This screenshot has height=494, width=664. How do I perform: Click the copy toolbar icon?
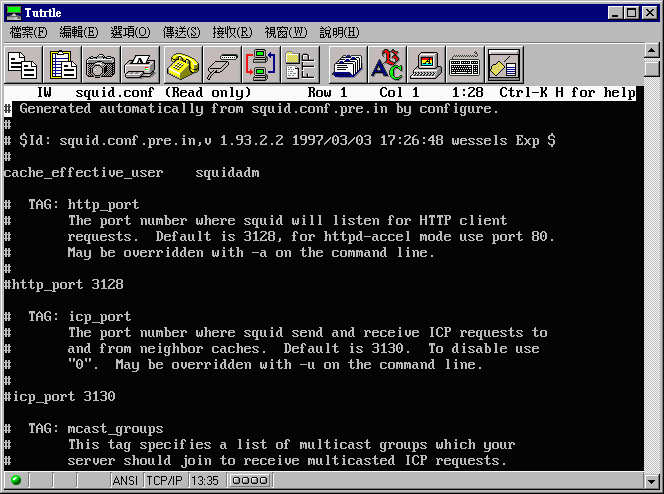click(x=22, y=65)
